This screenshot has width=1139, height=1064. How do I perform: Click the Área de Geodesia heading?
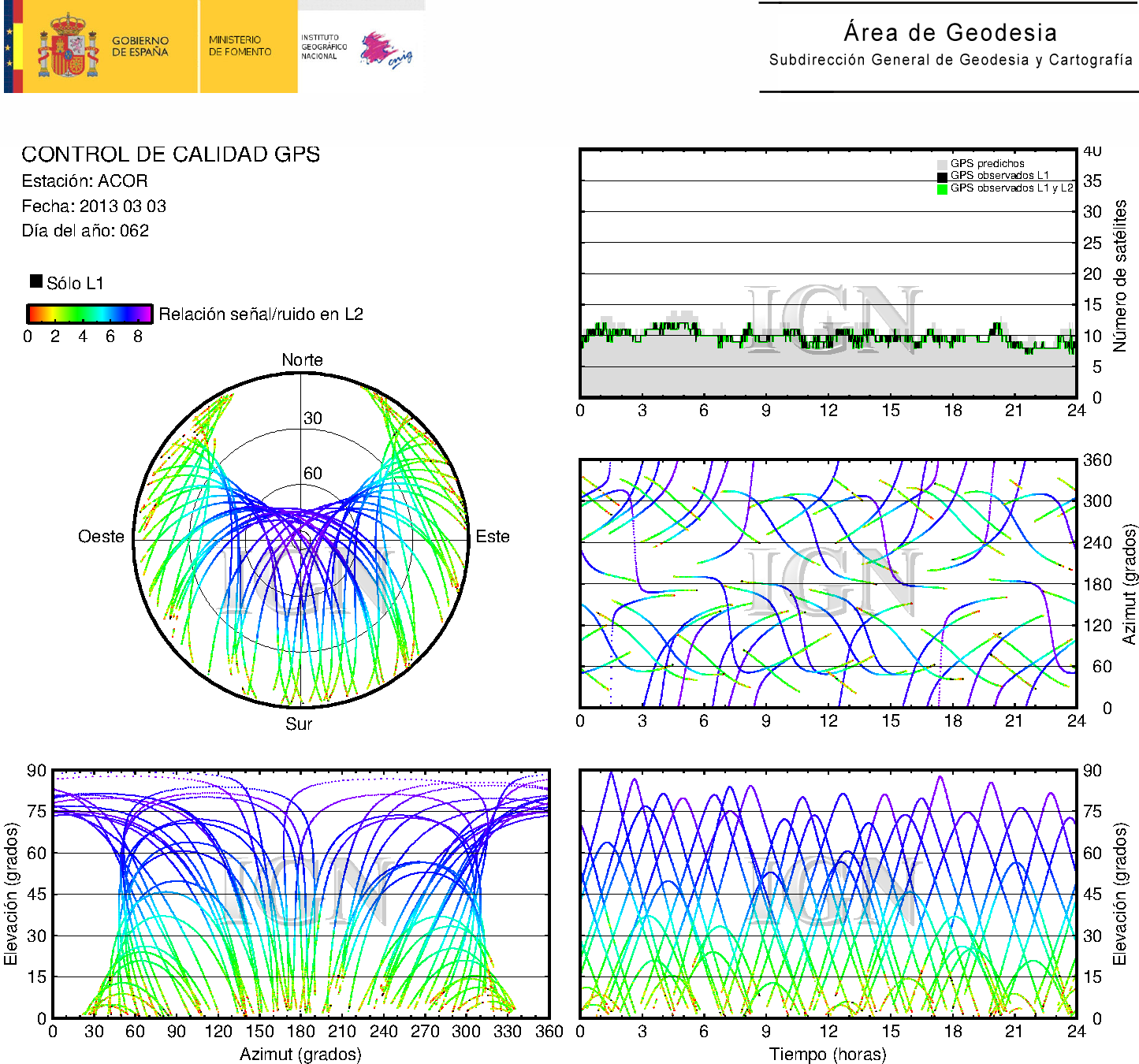950,33
